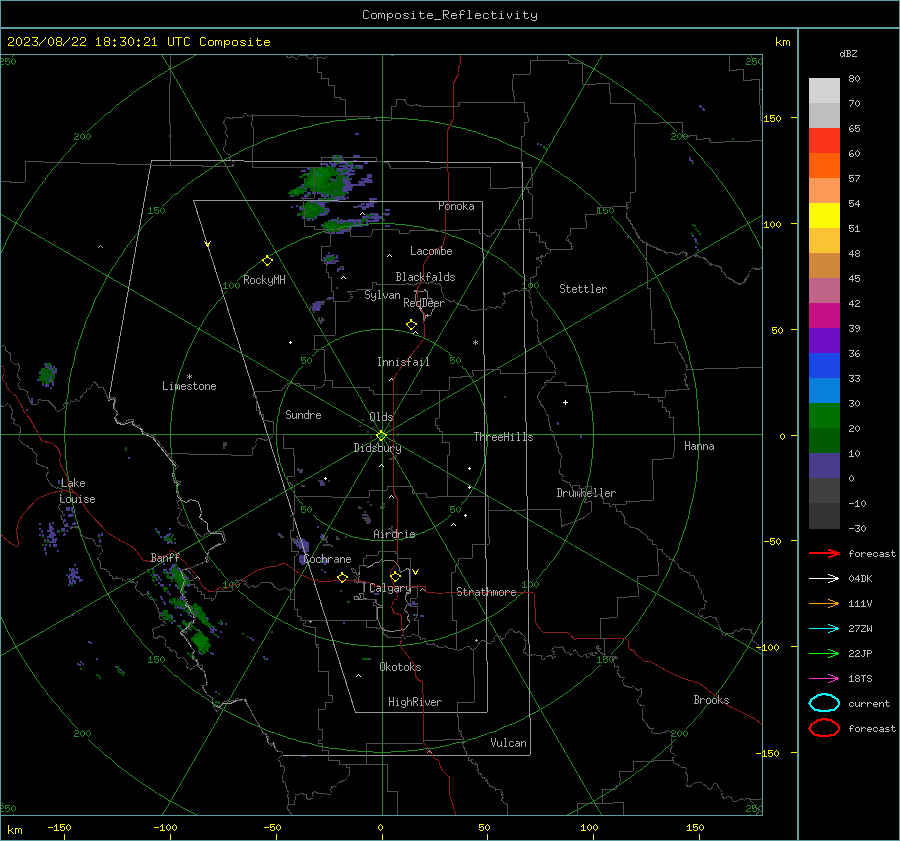This screenshot has width=900, height=841.
Task: Pick the green 30 to 20 dBZ swatch
Action: click(824, 416)
